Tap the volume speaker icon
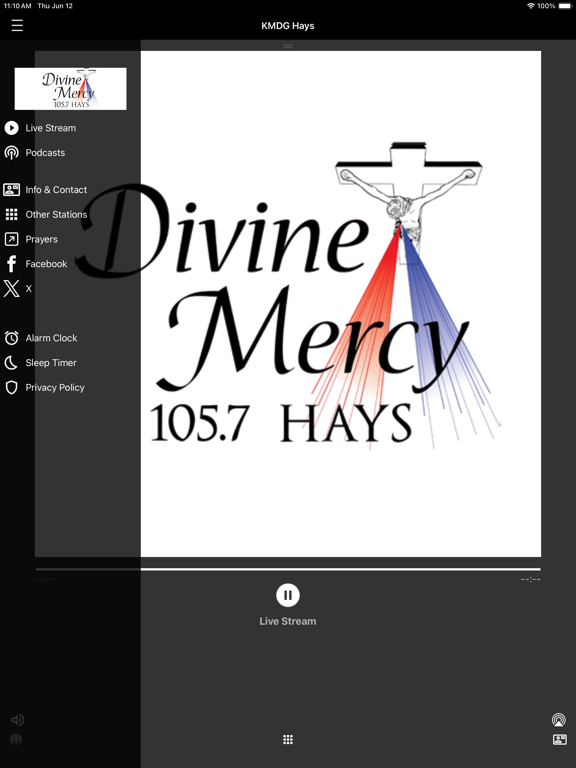 tap(17, 720)
